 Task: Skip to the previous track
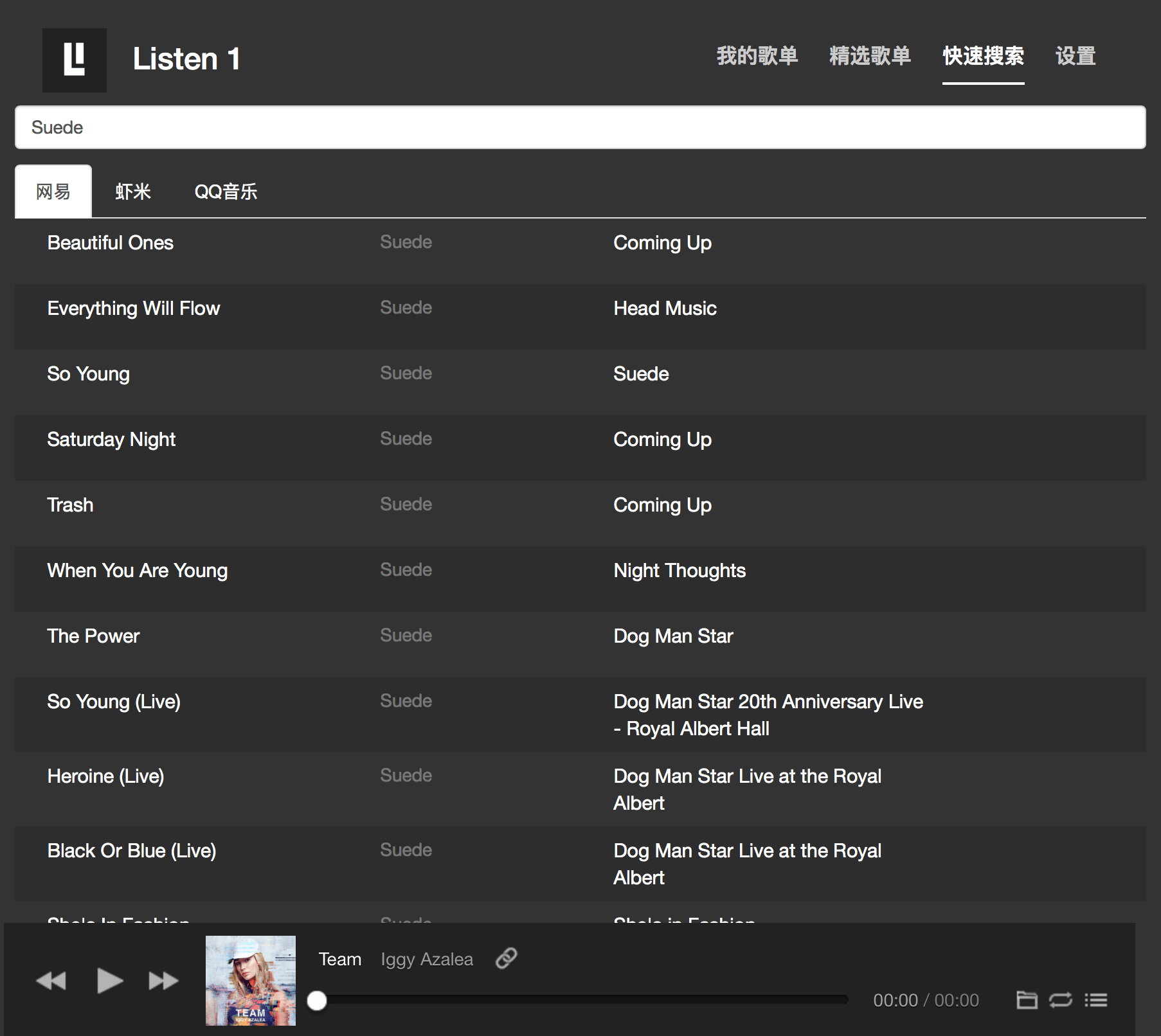point(51,981)
